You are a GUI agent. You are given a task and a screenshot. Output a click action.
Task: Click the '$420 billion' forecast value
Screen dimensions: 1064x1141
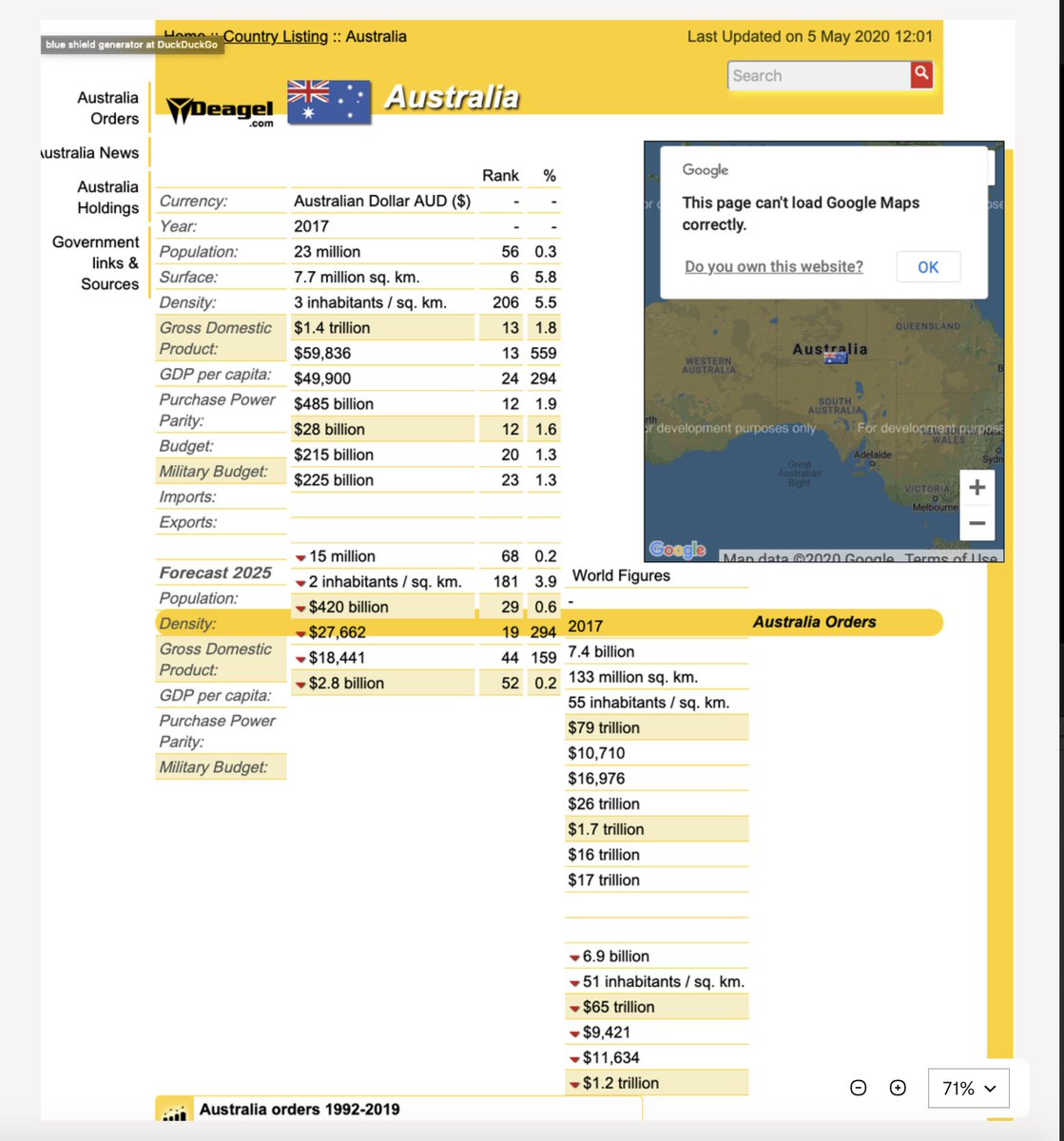point(348,608)
